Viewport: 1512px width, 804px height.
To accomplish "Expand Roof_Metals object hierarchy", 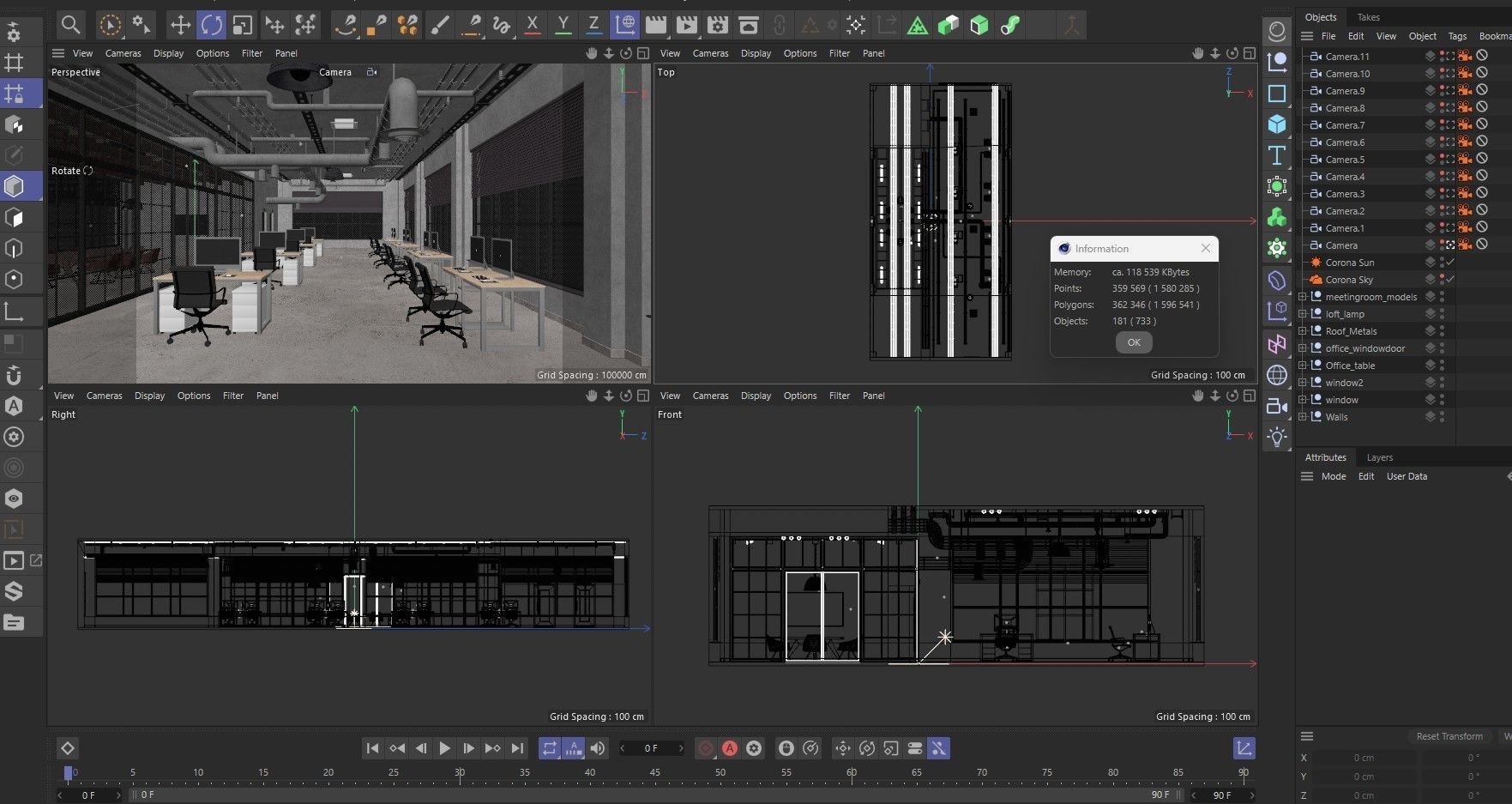I will 1303,331.
